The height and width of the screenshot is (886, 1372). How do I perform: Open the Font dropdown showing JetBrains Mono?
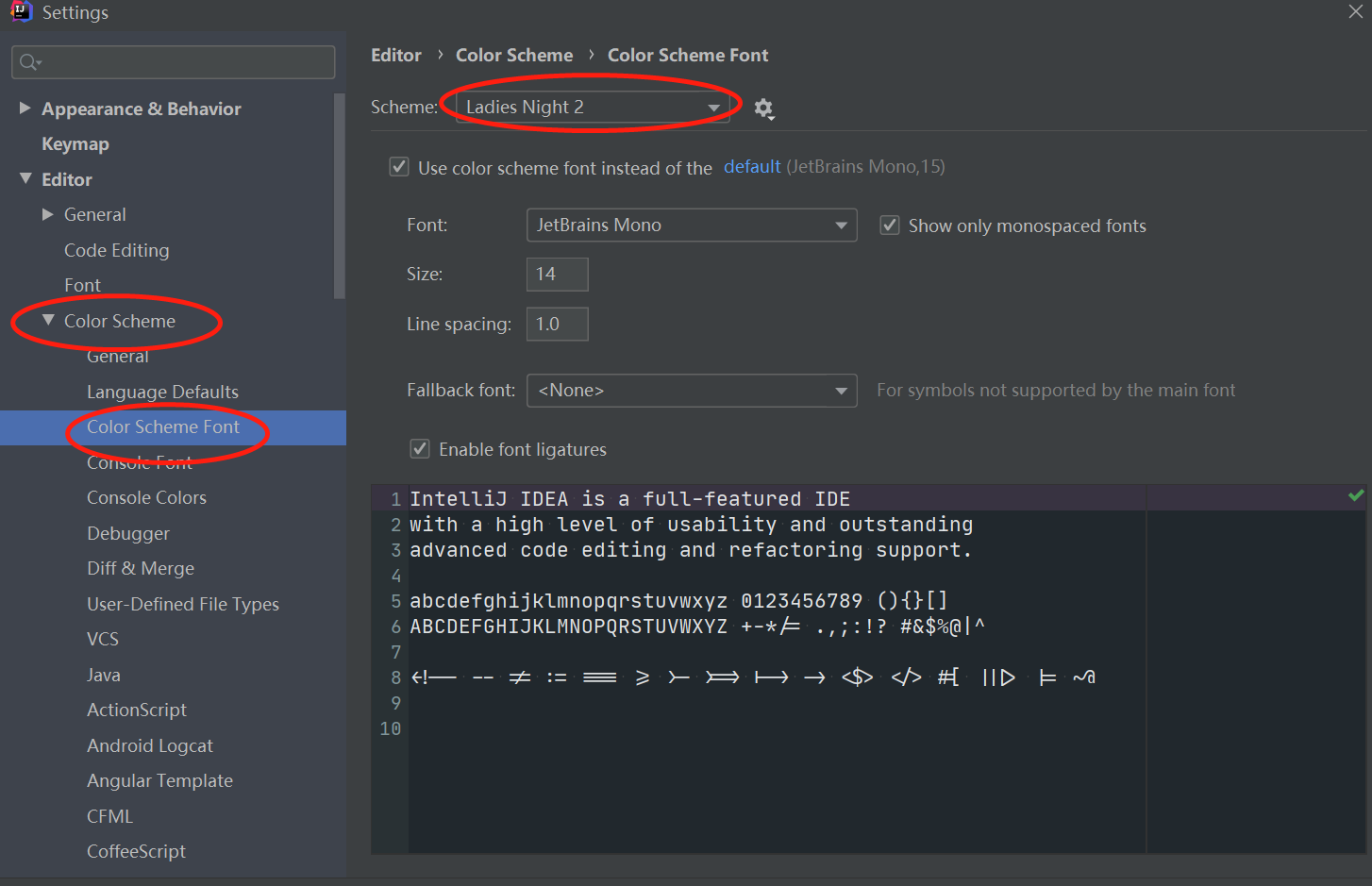coord(692,225)
